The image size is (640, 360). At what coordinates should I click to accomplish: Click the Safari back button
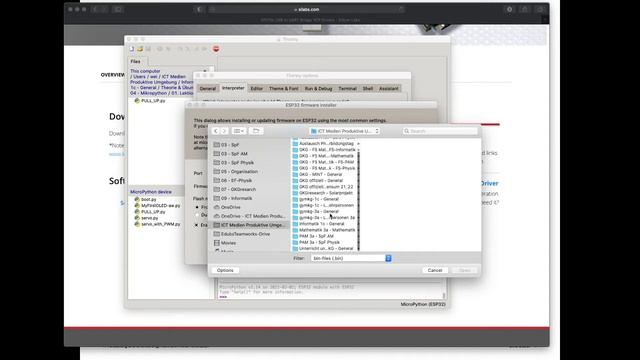click(x=96, y=9)
